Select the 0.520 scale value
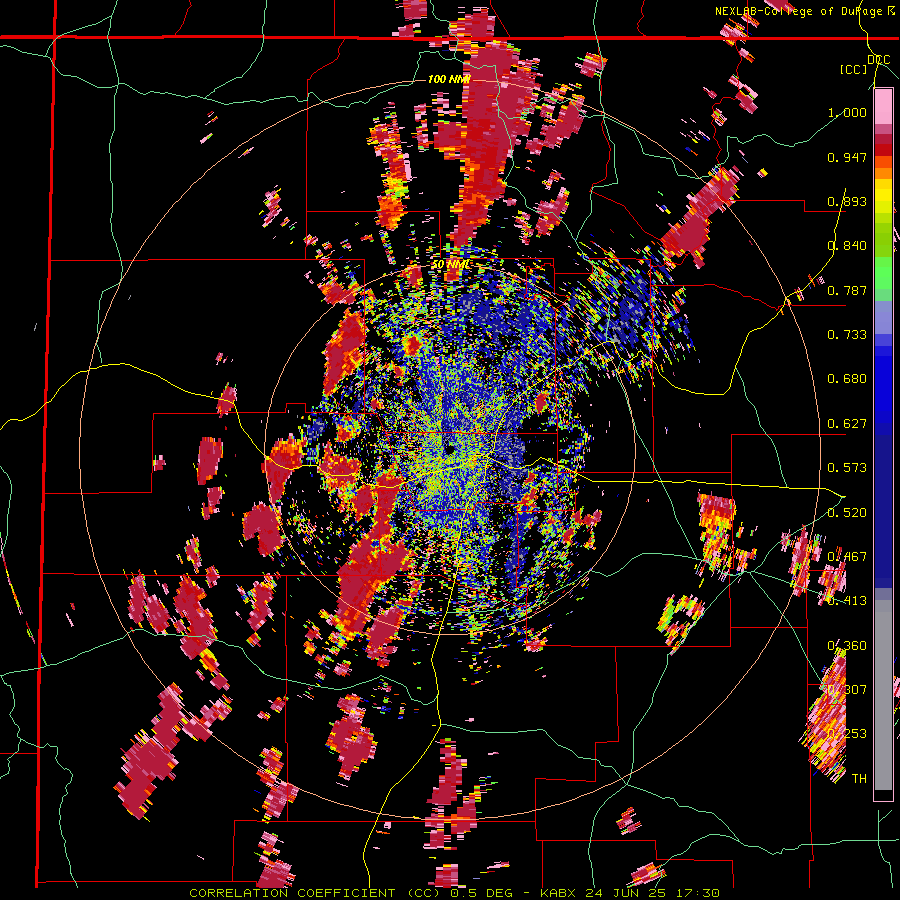The width and height of the screenshot is (900, 900). click(x=847, y=512)
